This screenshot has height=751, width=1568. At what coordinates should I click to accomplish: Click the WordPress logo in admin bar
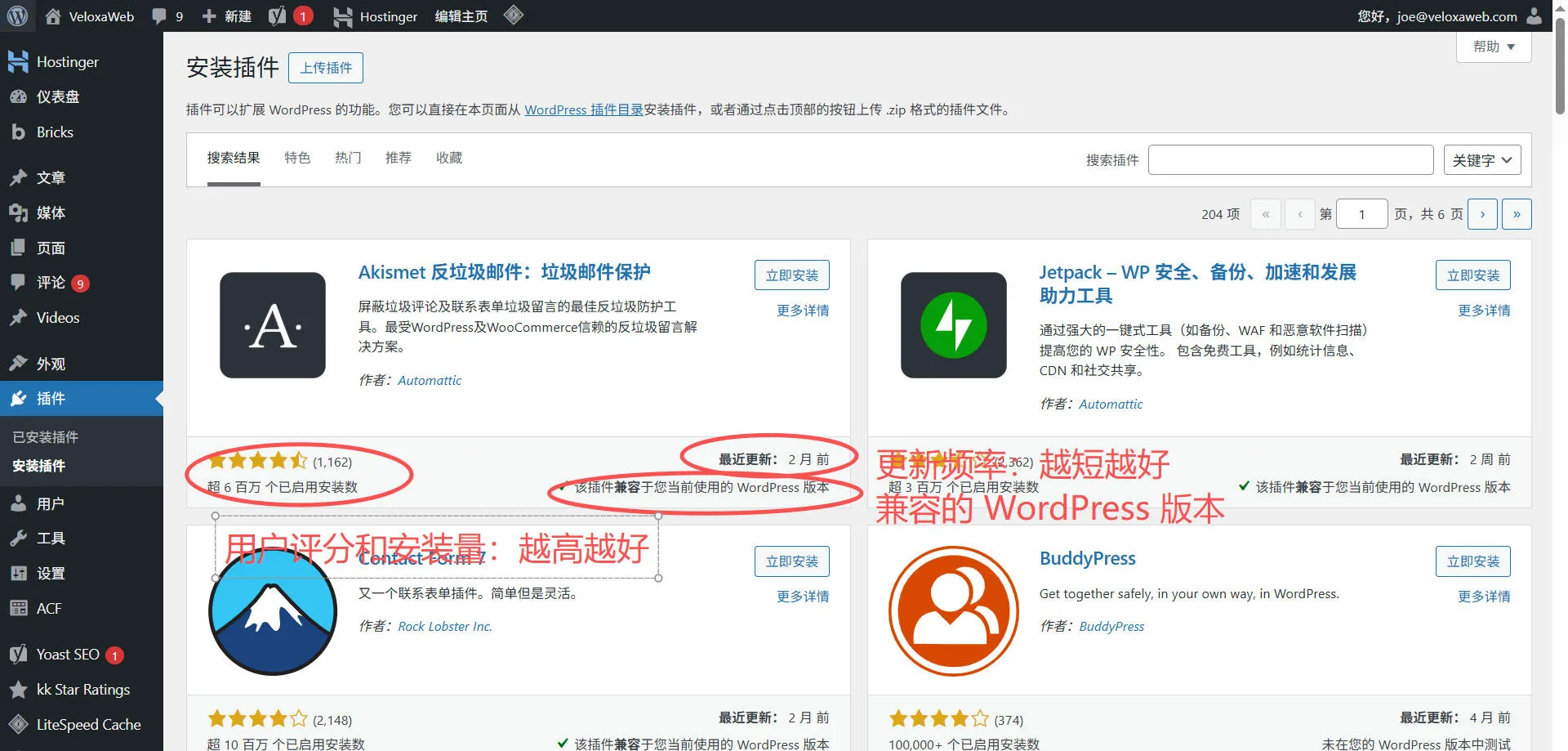coord(17,16)
